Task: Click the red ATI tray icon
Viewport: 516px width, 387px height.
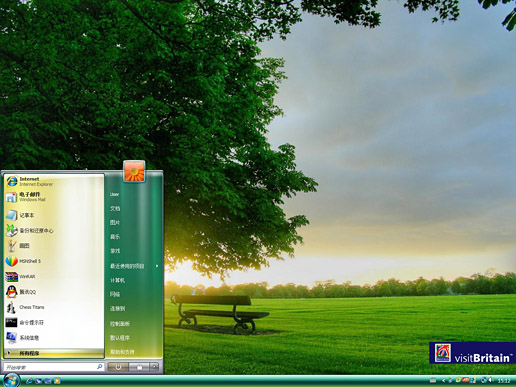Action: click(466, 380)
